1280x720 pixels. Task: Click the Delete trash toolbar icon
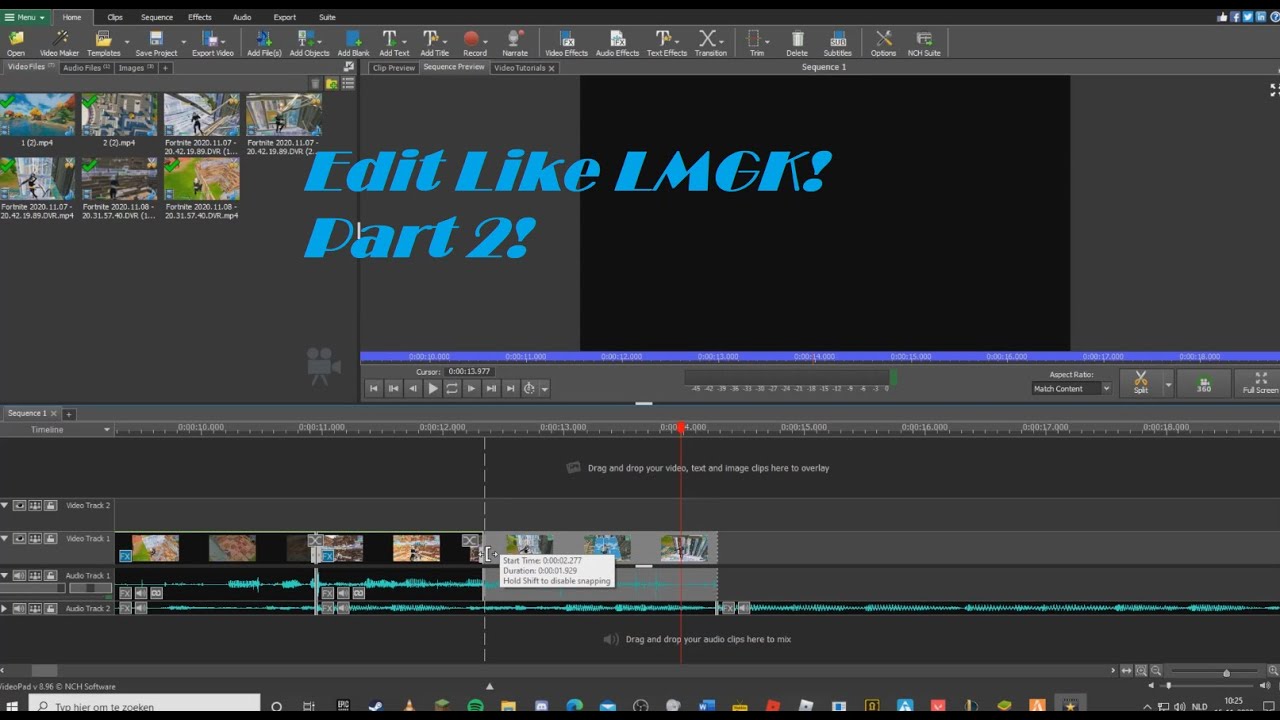tap(797, 43)
